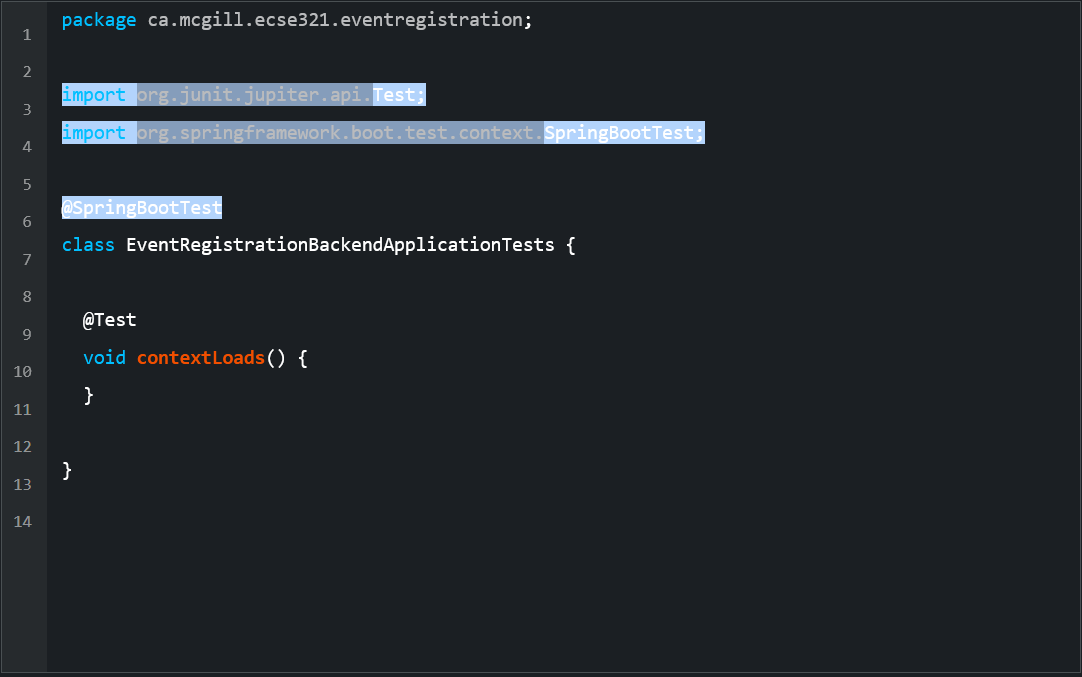The height and width of the screenshot is (677, 1082).
Task: Click the closing brace of the contextLoads method
Action: [89, 395]
